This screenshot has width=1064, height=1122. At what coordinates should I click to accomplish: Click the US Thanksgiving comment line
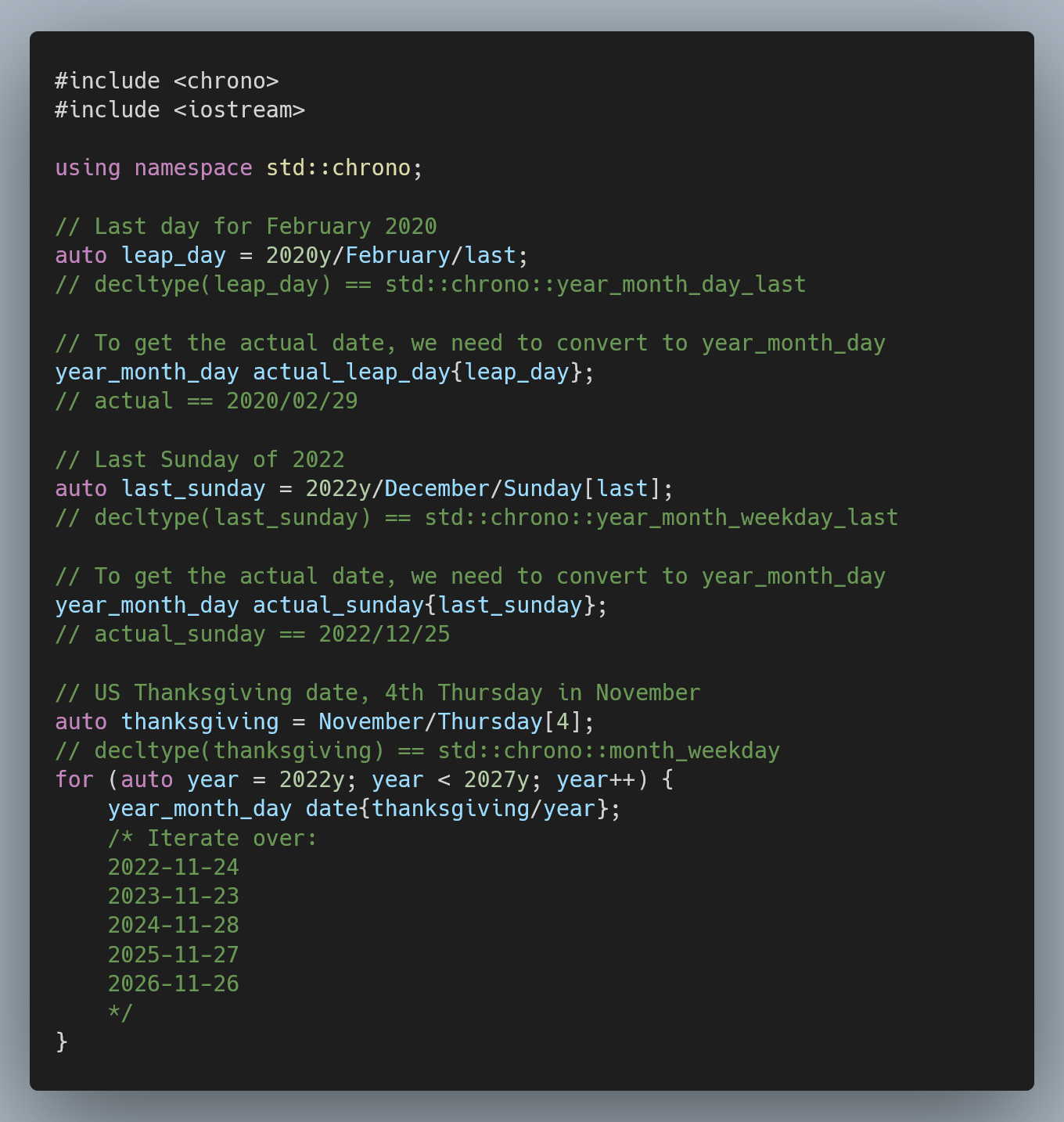click(x=376, y=692)
